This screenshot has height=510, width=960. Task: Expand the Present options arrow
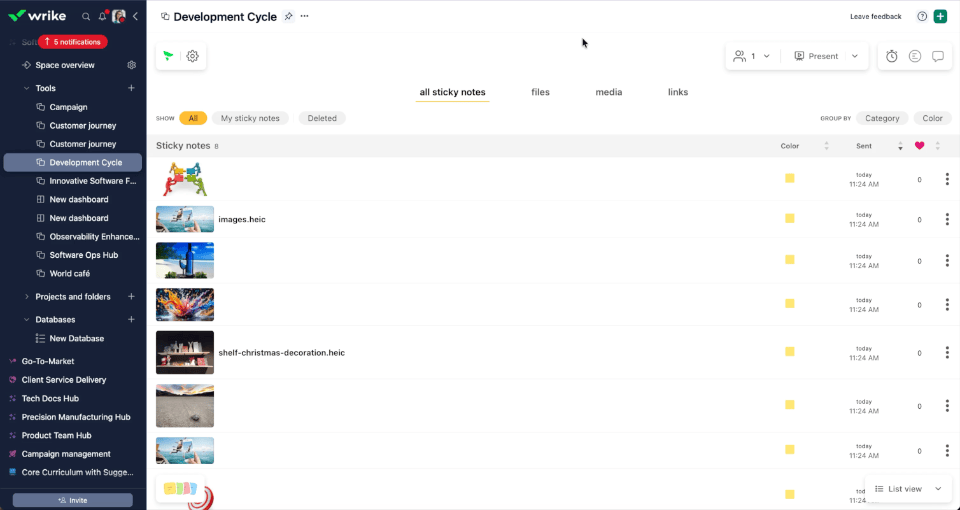click(855, 56)
